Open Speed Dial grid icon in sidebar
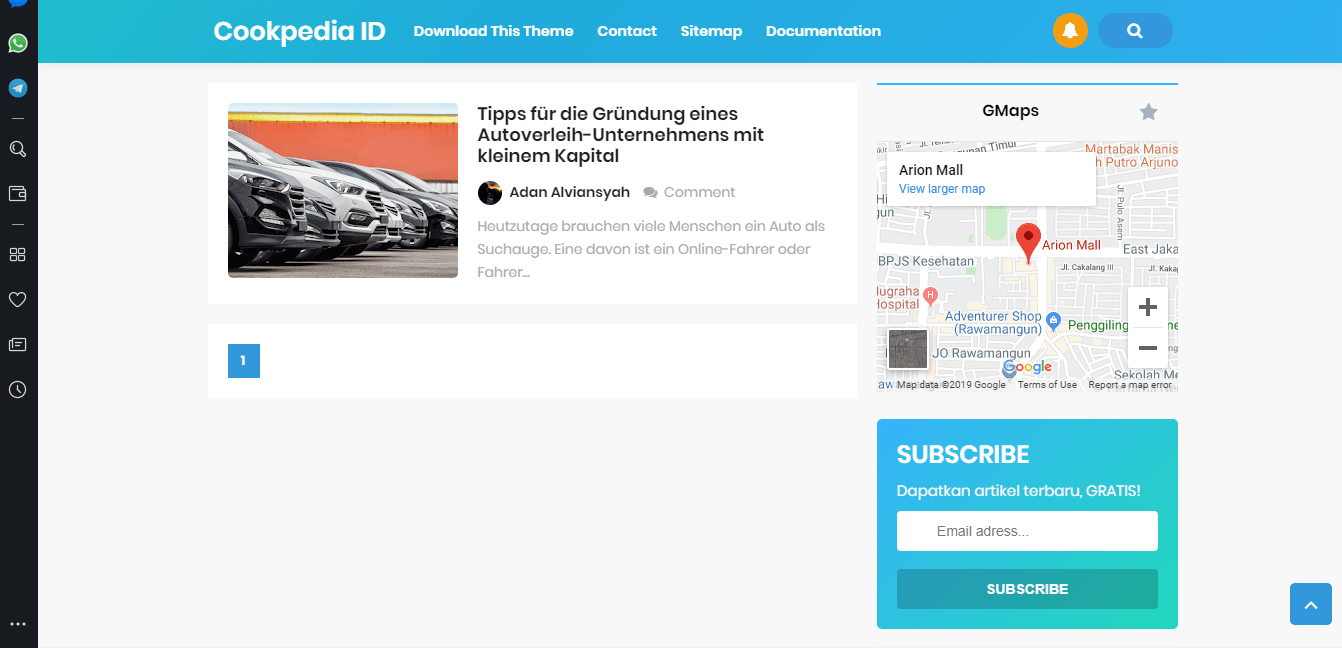Viewport: 1342px width, 648px height. coord(18,254)
